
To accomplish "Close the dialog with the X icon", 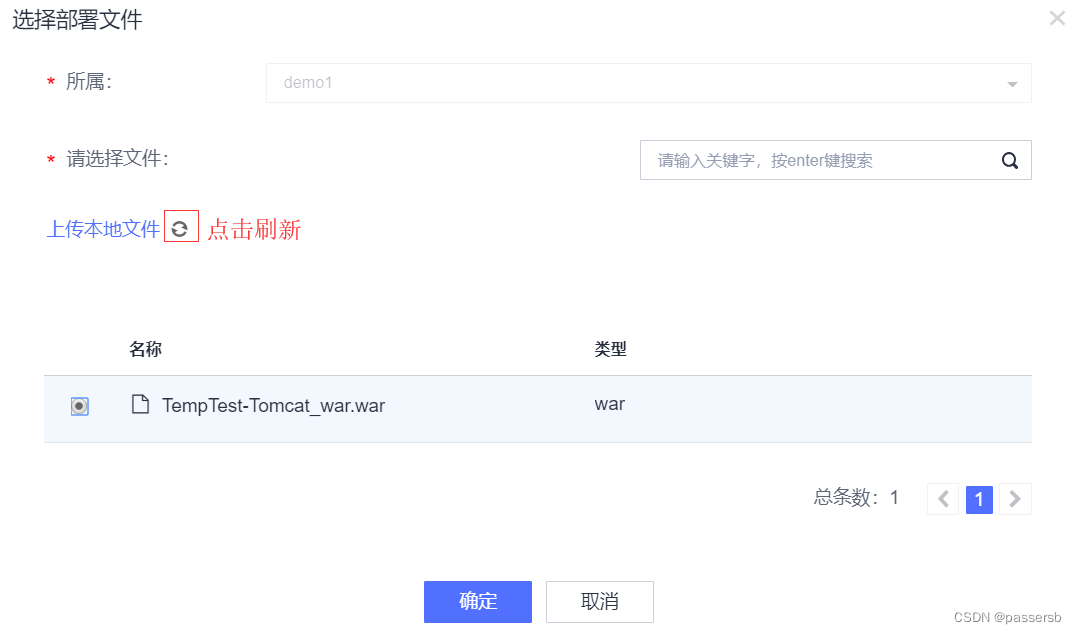I will pyautogui.click(x=1057, y=19).
